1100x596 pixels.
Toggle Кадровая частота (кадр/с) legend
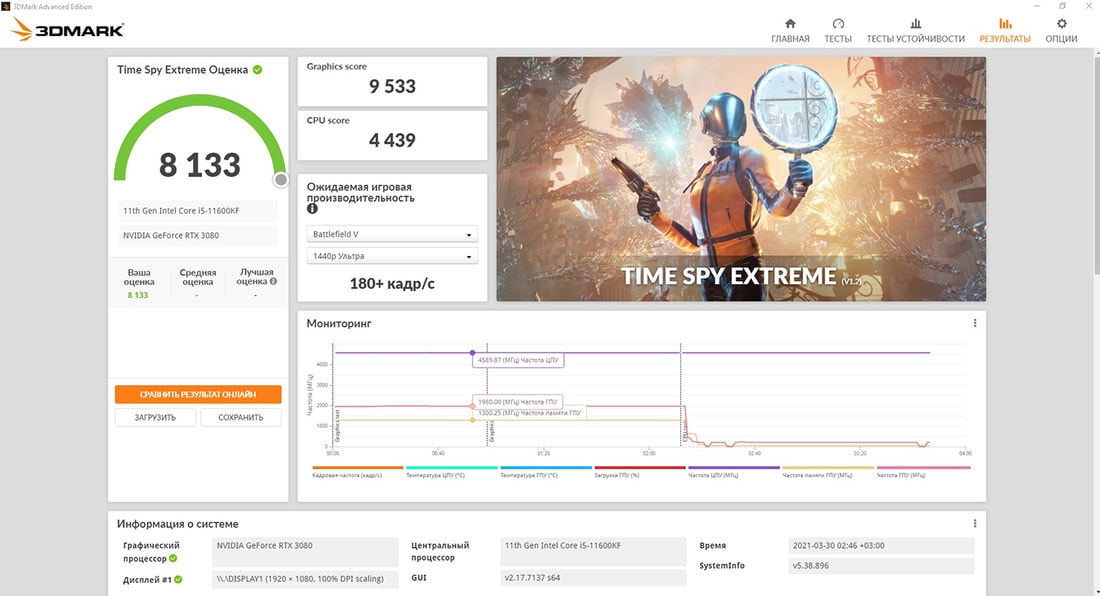click(x=357, y=472)
